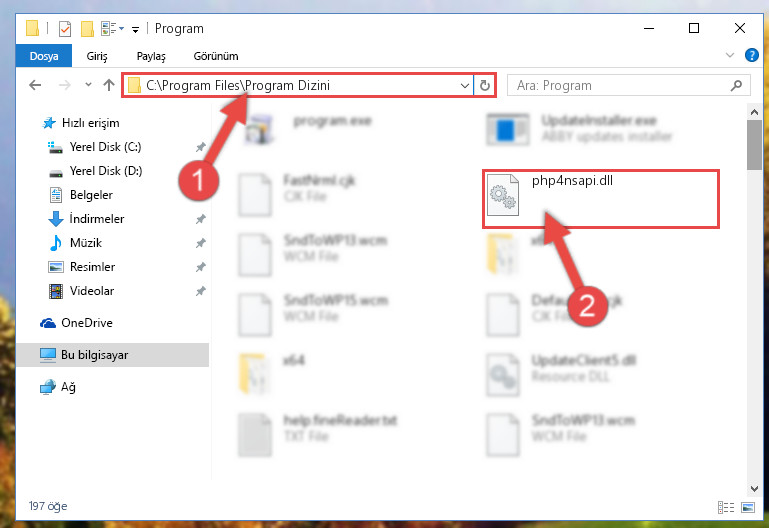The height and width of the screenshot is (528, 769).
Task: Expand the Customize Quick Access Toolbar menu
Action: click(x=135, y=30)
